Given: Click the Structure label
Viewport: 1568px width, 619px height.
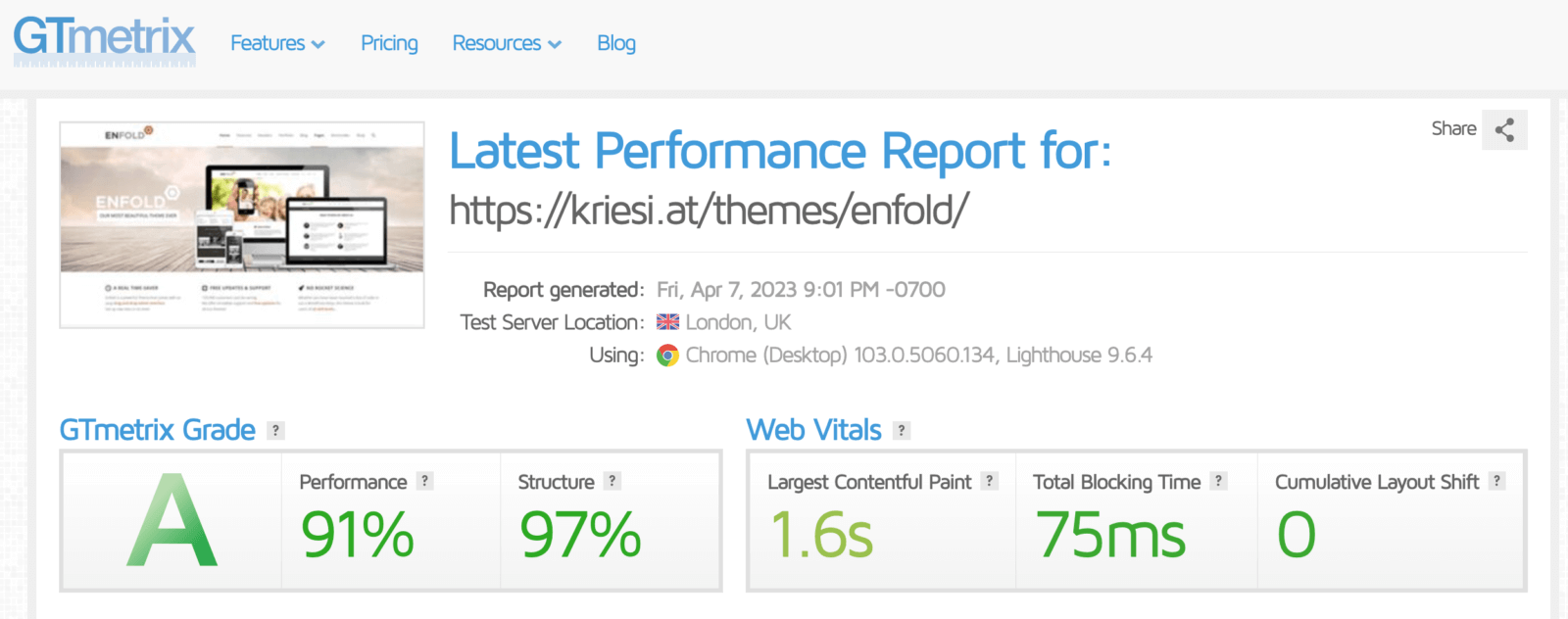Looking at the screenshot, I should coord(556,482).
